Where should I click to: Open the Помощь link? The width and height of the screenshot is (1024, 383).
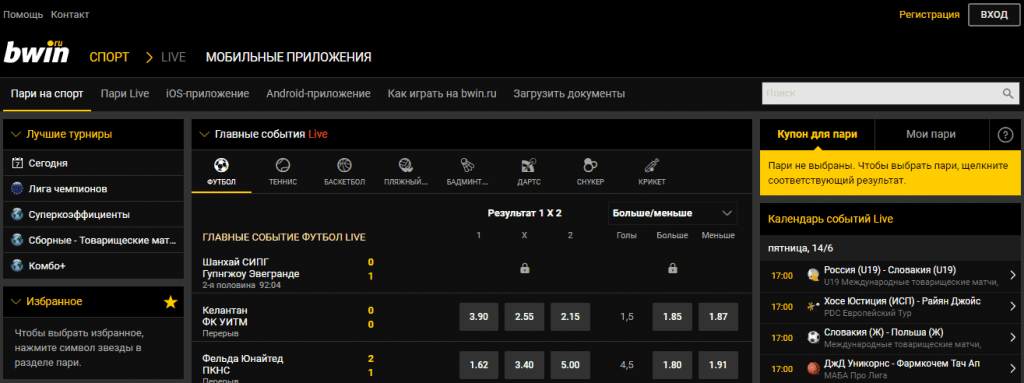24,14
